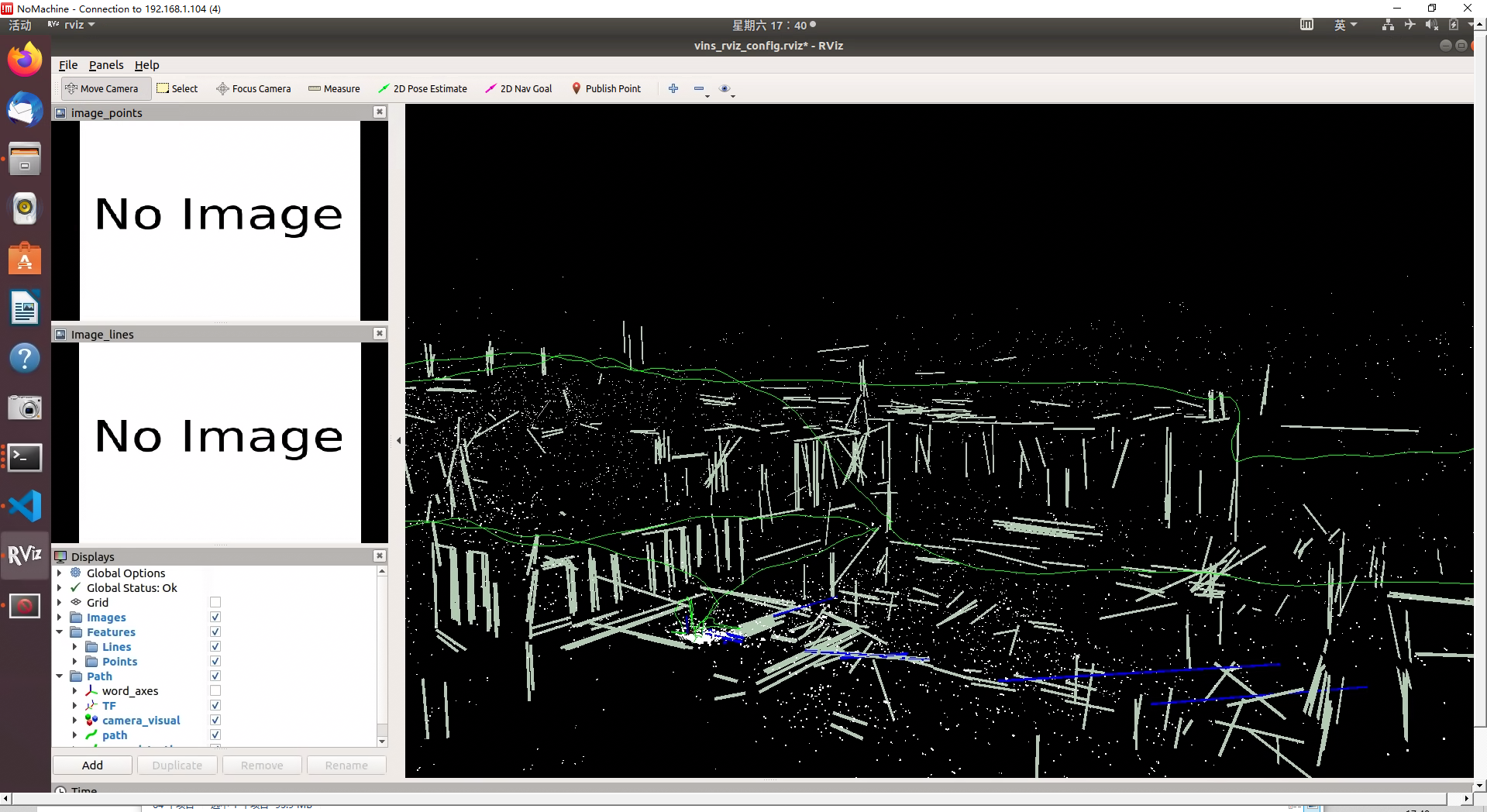Open the File menu
This screenshot has width=1487, height=812.
68,65
